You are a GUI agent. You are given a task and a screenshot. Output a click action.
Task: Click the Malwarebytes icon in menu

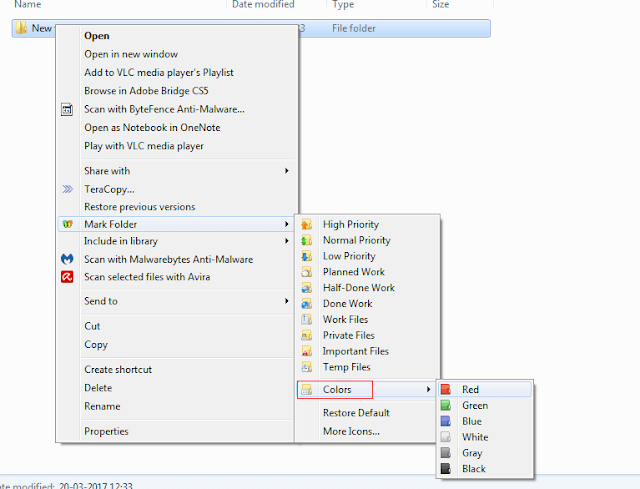pyautogui.click(x=67, y=259)
